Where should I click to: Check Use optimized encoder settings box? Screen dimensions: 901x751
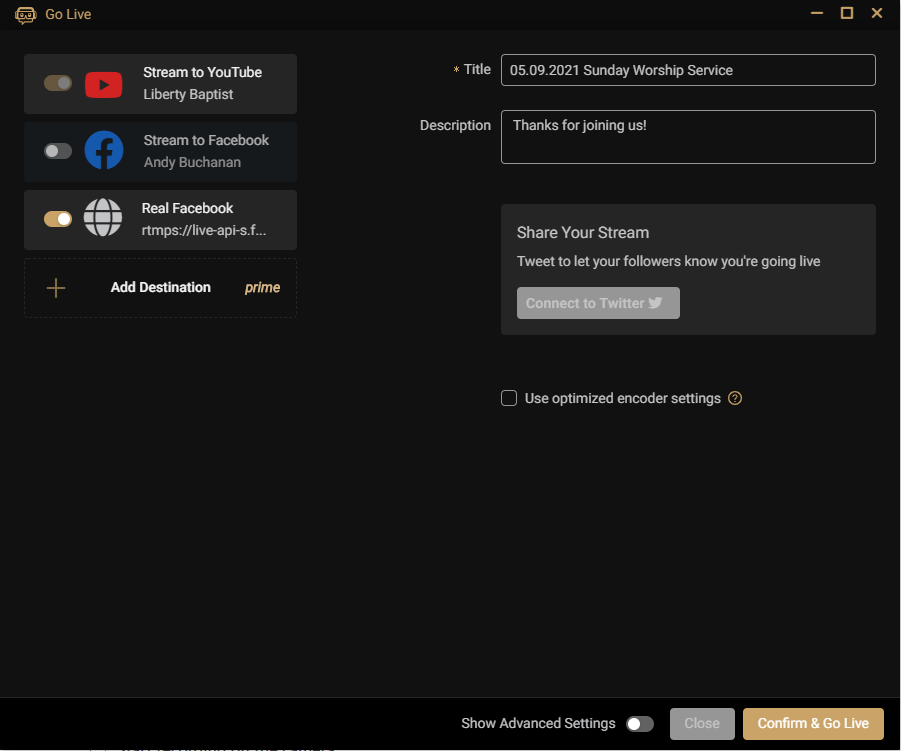click(509, 398)
